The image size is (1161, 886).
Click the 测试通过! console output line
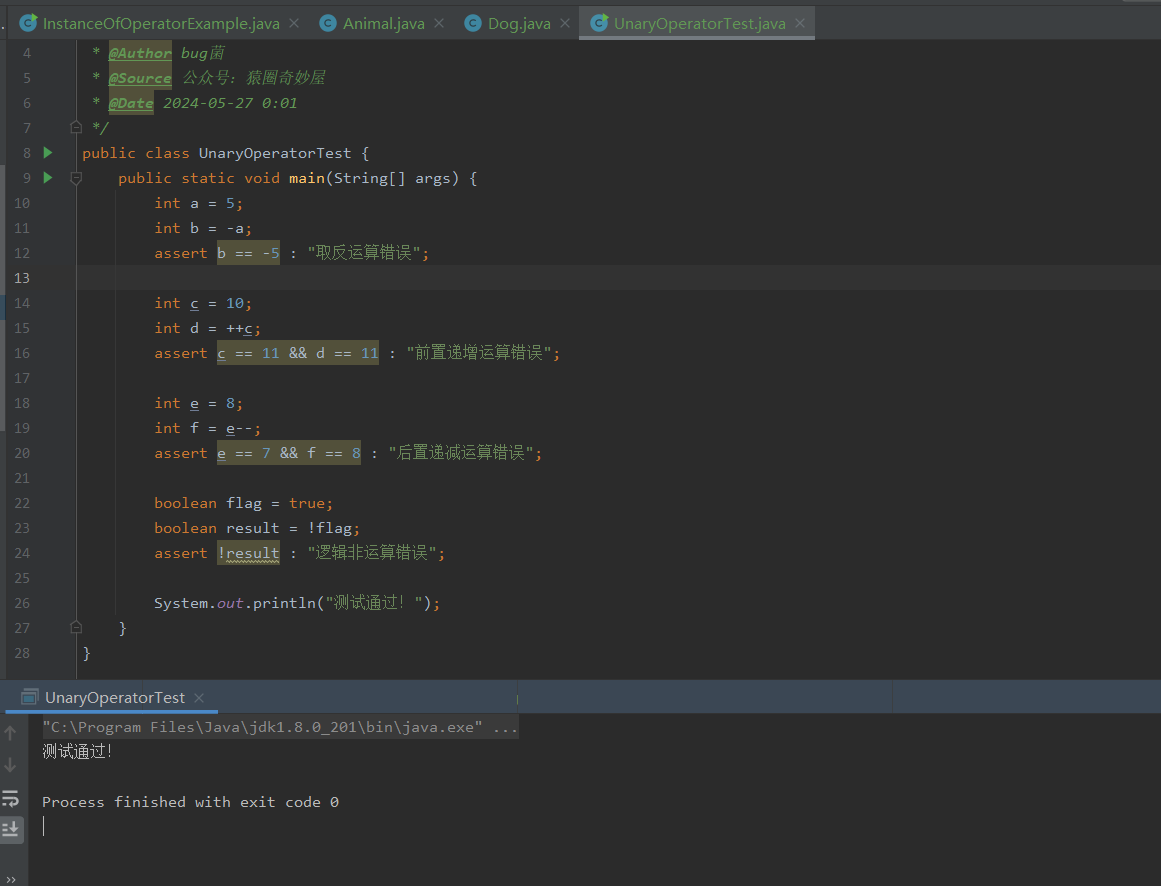tap(77, 752)
